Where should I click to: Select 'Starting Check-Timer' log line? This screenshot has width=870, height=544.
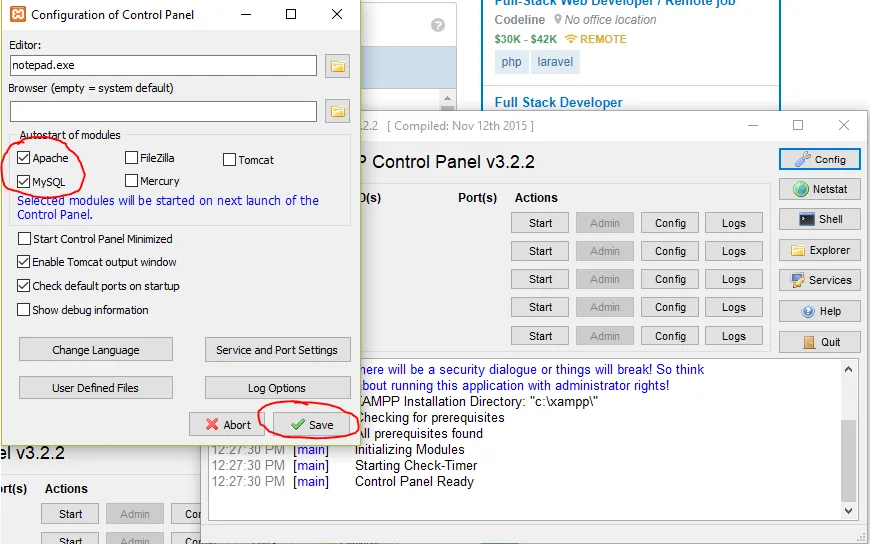pos(416,465)
